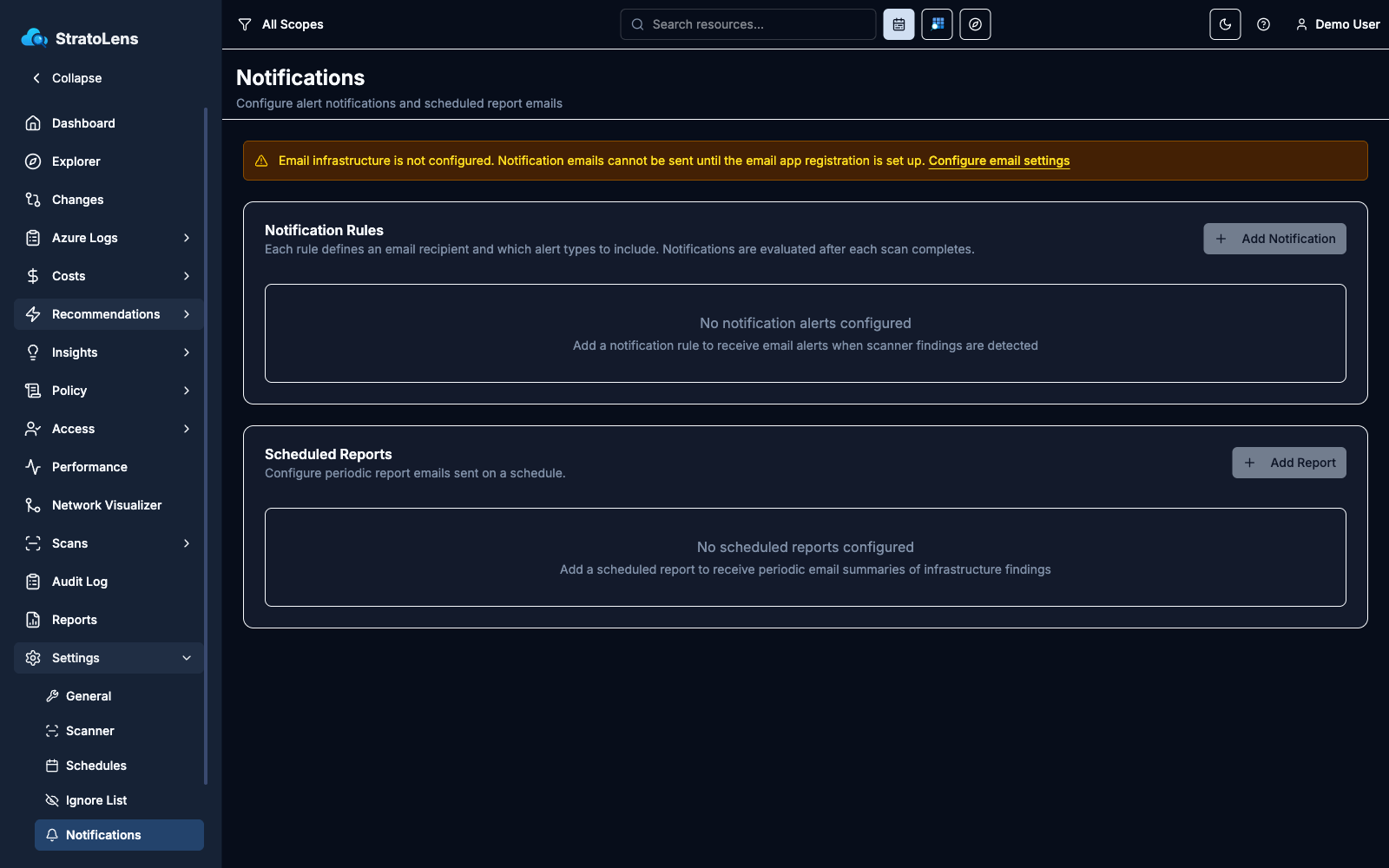Viewport: 1389px width, 868px height.
Task: Click the Azure Logs clipboard icon
Action: pos(33,238)
